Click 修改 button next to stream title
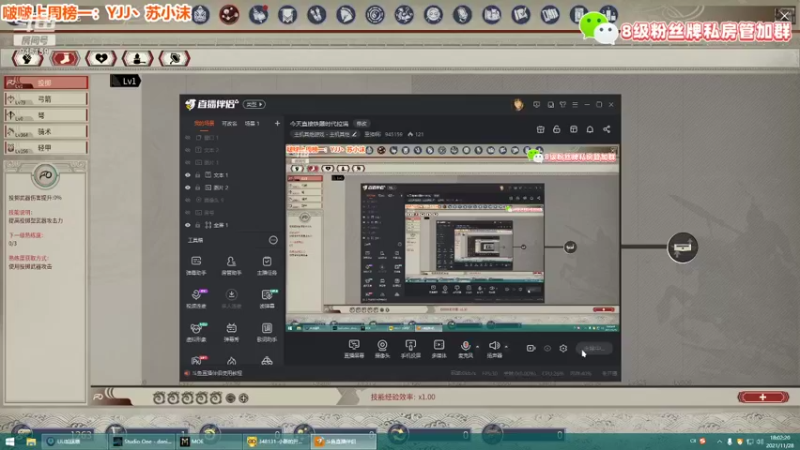 click(x=362, y=123)
